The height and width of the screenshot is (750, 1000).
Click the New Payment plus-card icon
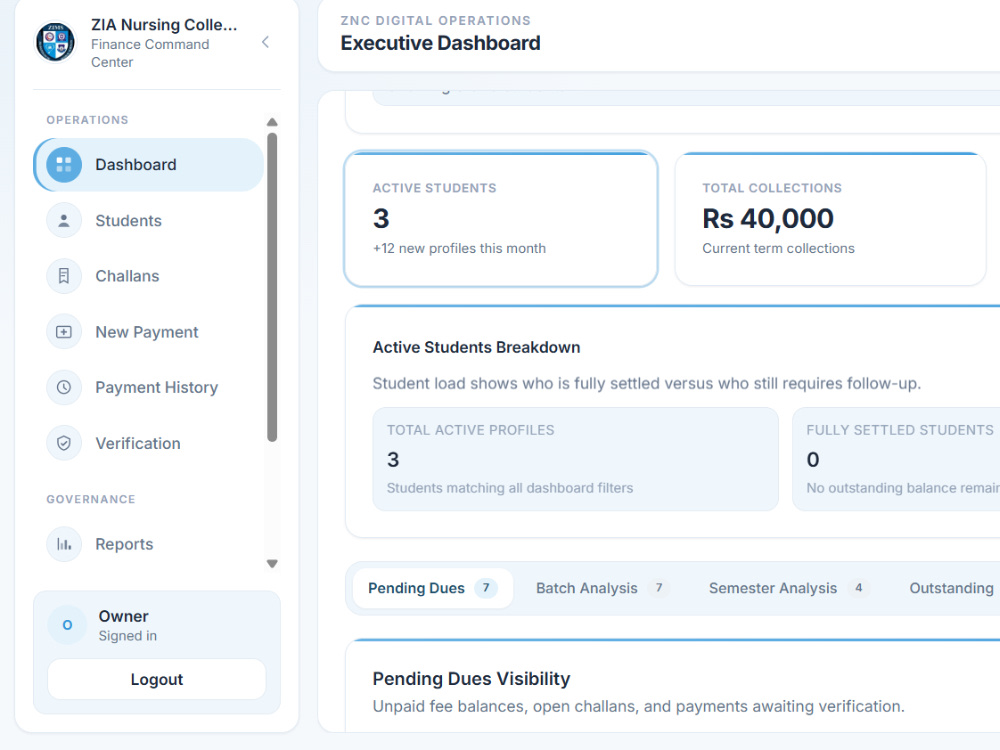(64, 332)
